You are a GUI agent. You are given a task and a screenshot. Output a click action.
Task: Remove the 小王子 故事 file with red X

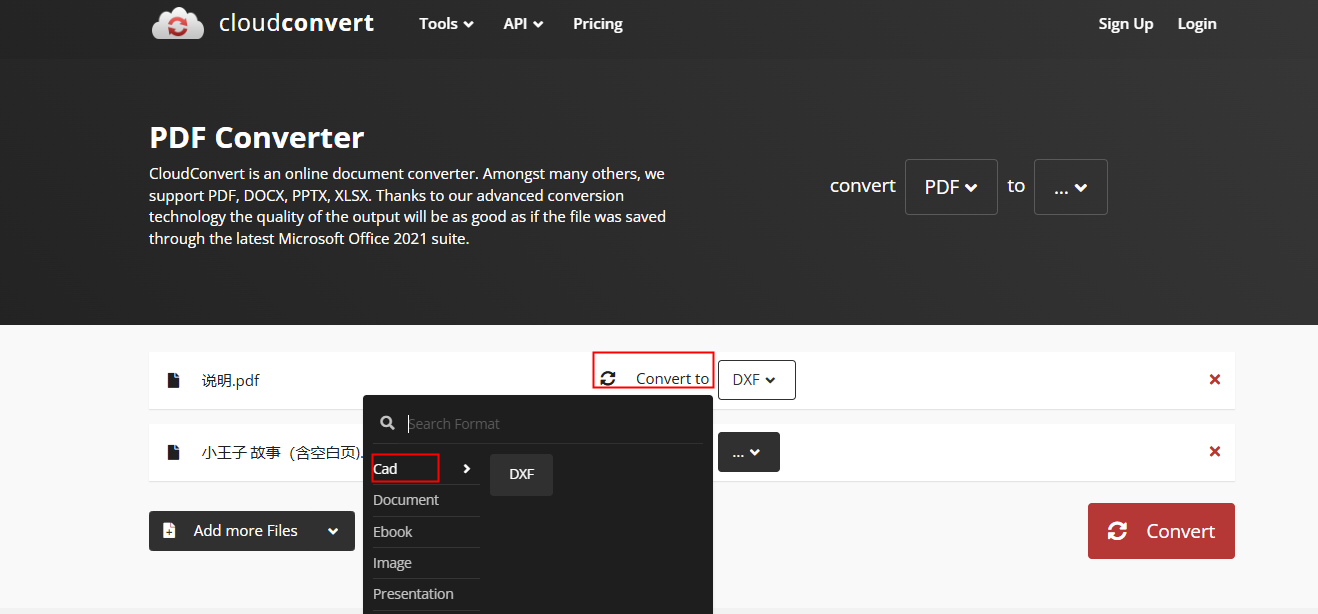(1215, 451)
